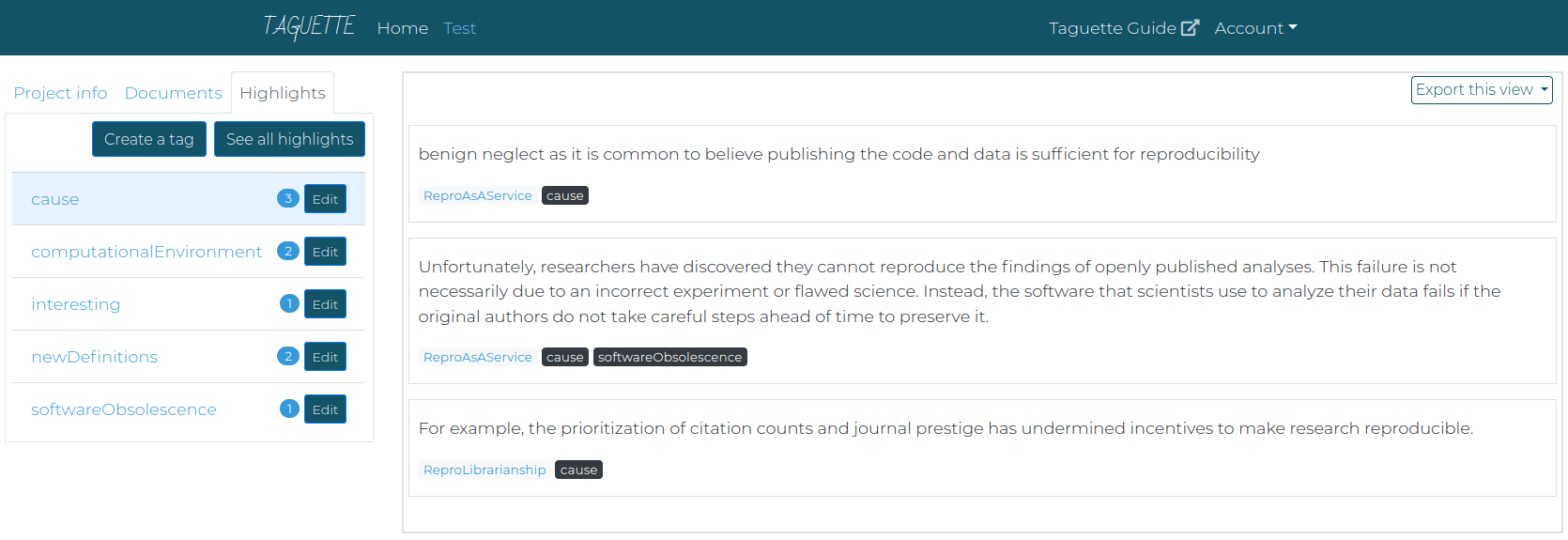Open Taguette Guide external link icon
Viewport: 1568px width, 540px height.
1190,27
